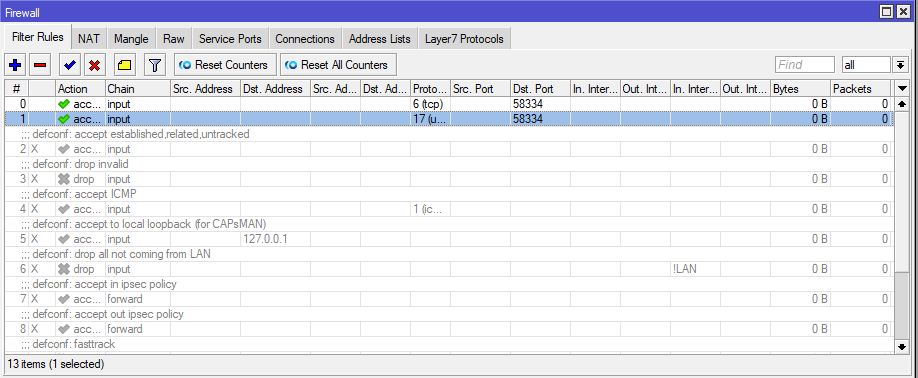Select 'accept established,related,untracked' comment row
The height and width of the screenshot is (378, 918).
[x=449, y=134]
